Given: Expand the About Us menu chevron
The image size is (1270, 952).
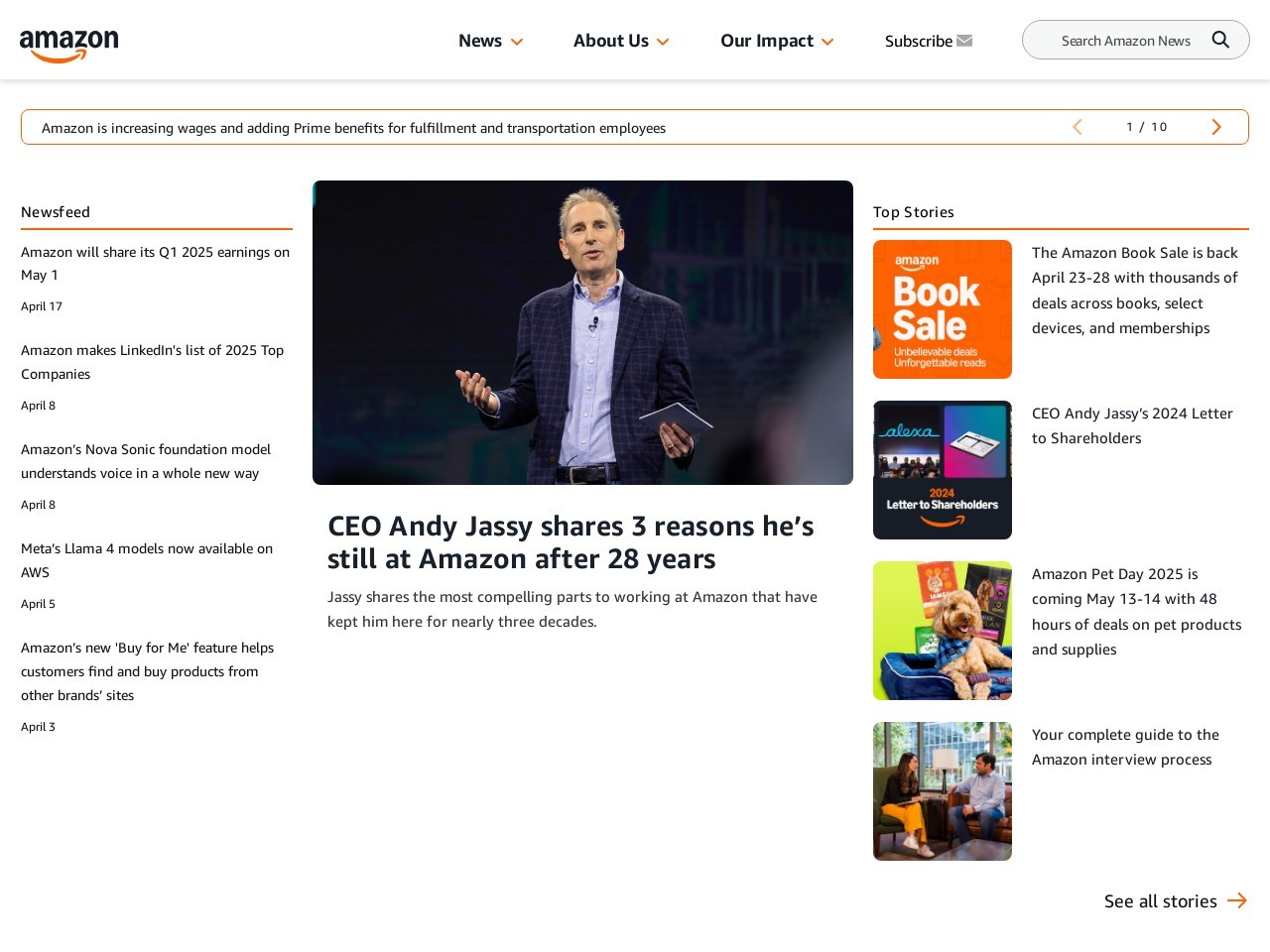Looking at the screenshot, I should (x=663, y=42).
